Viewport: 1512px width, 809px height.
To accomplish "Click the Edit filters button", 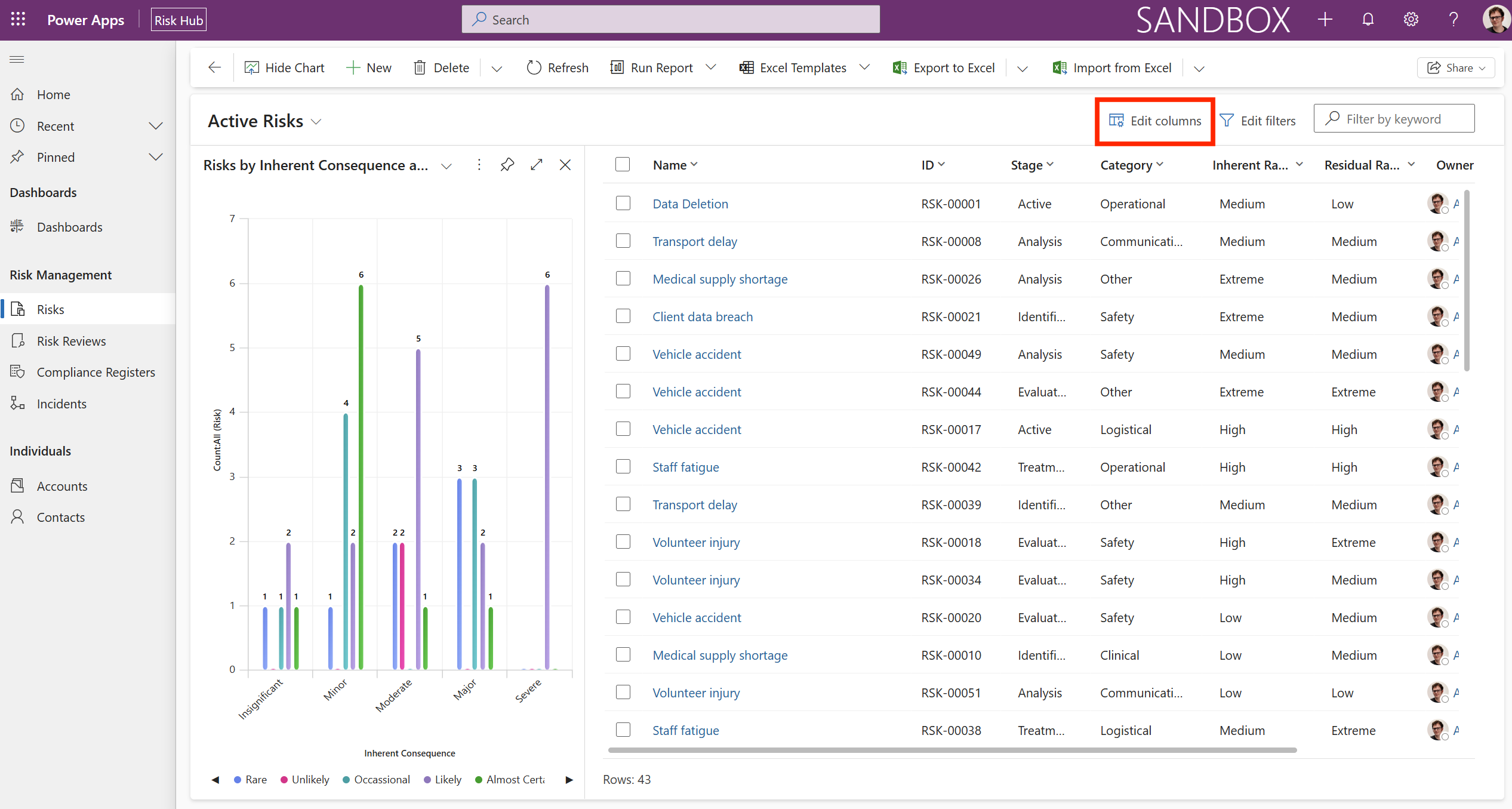I will pyautogui.click(x=1258, y=121).
